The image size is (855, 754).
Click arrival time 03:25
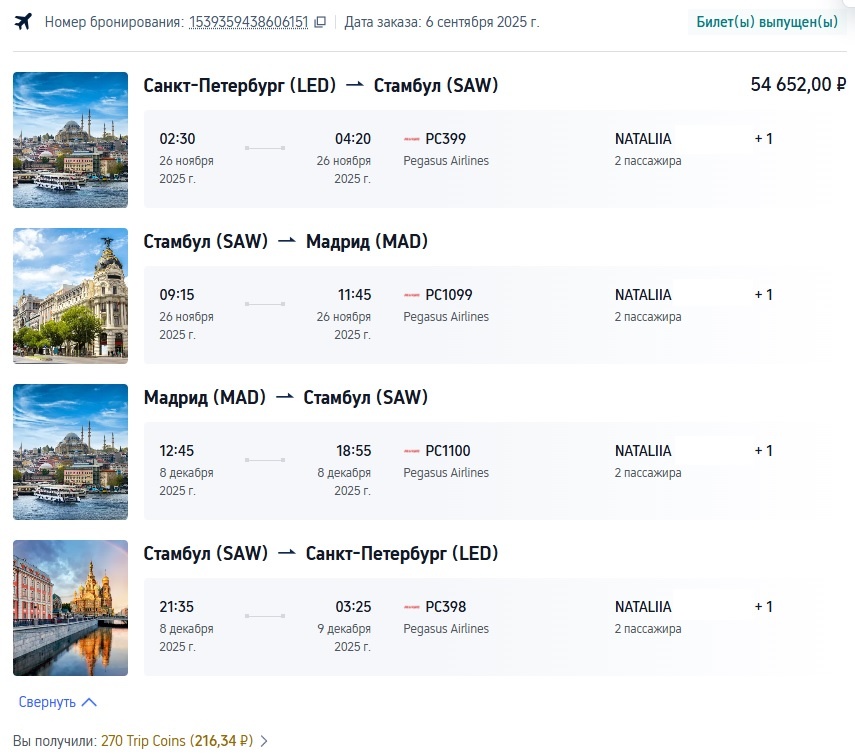click(x=353, y=607)
